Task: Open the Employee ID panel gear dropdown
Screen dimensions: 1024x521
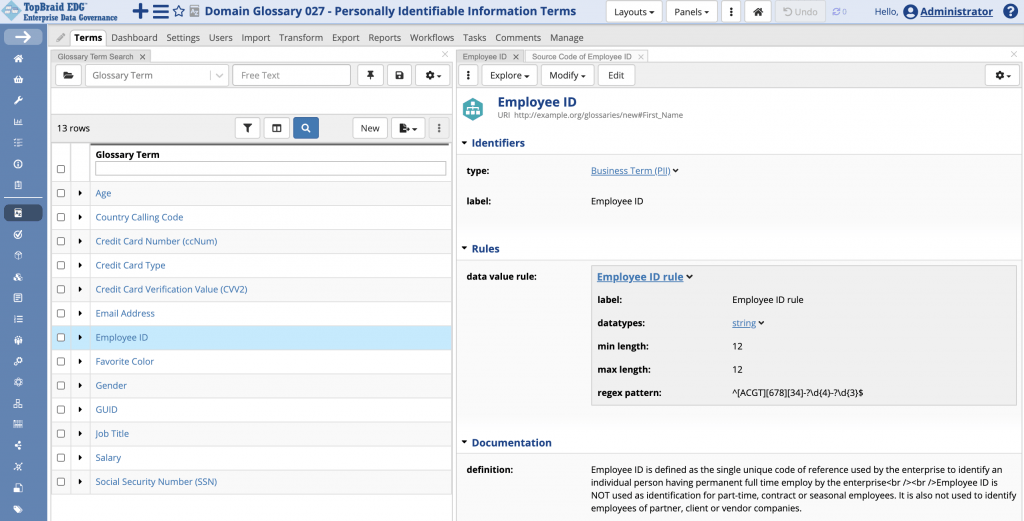Action: (x=1002, y=75)
